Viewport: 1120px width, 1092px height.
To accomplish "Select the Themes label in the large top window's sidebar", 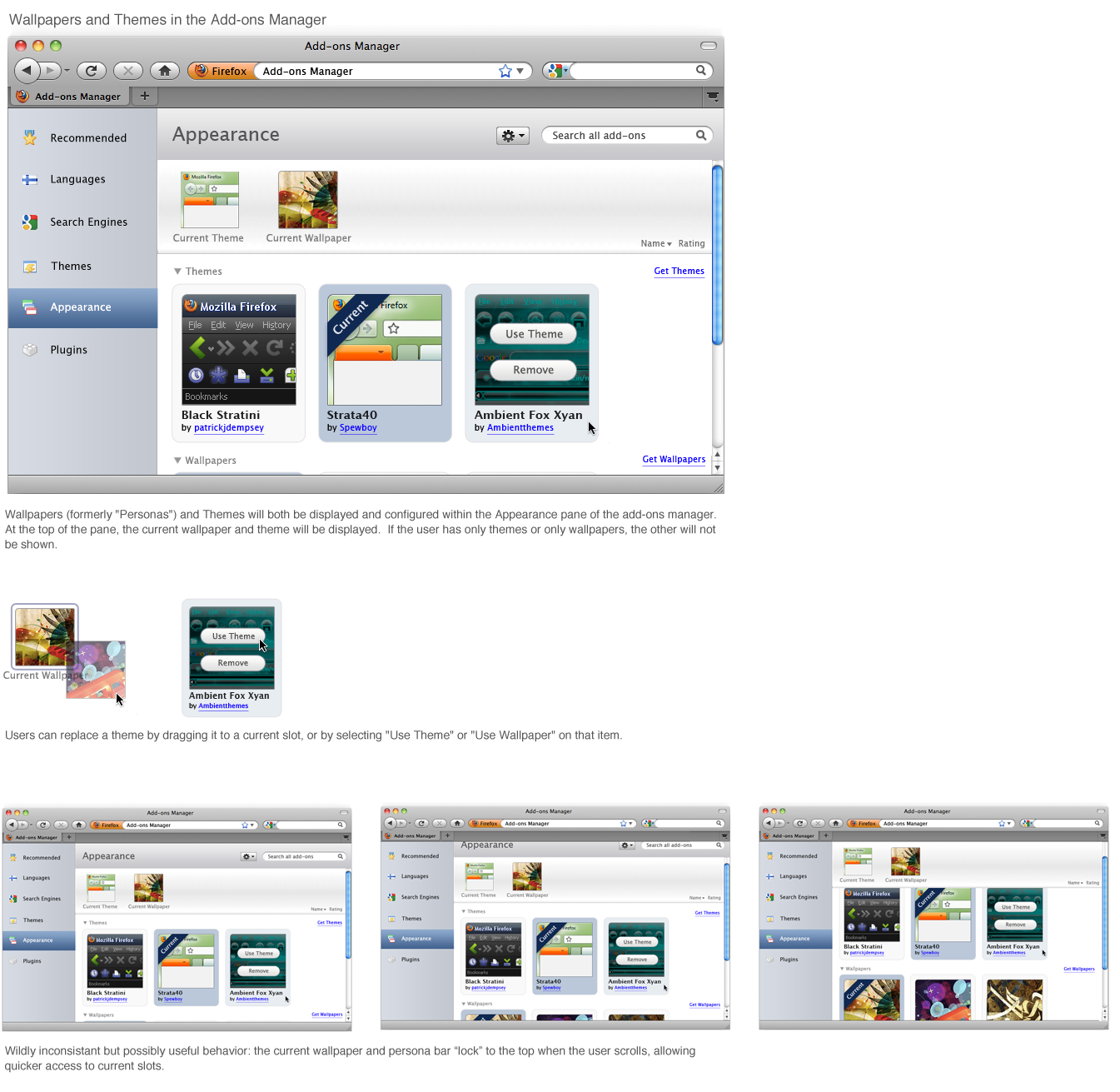I will [71, 267].
